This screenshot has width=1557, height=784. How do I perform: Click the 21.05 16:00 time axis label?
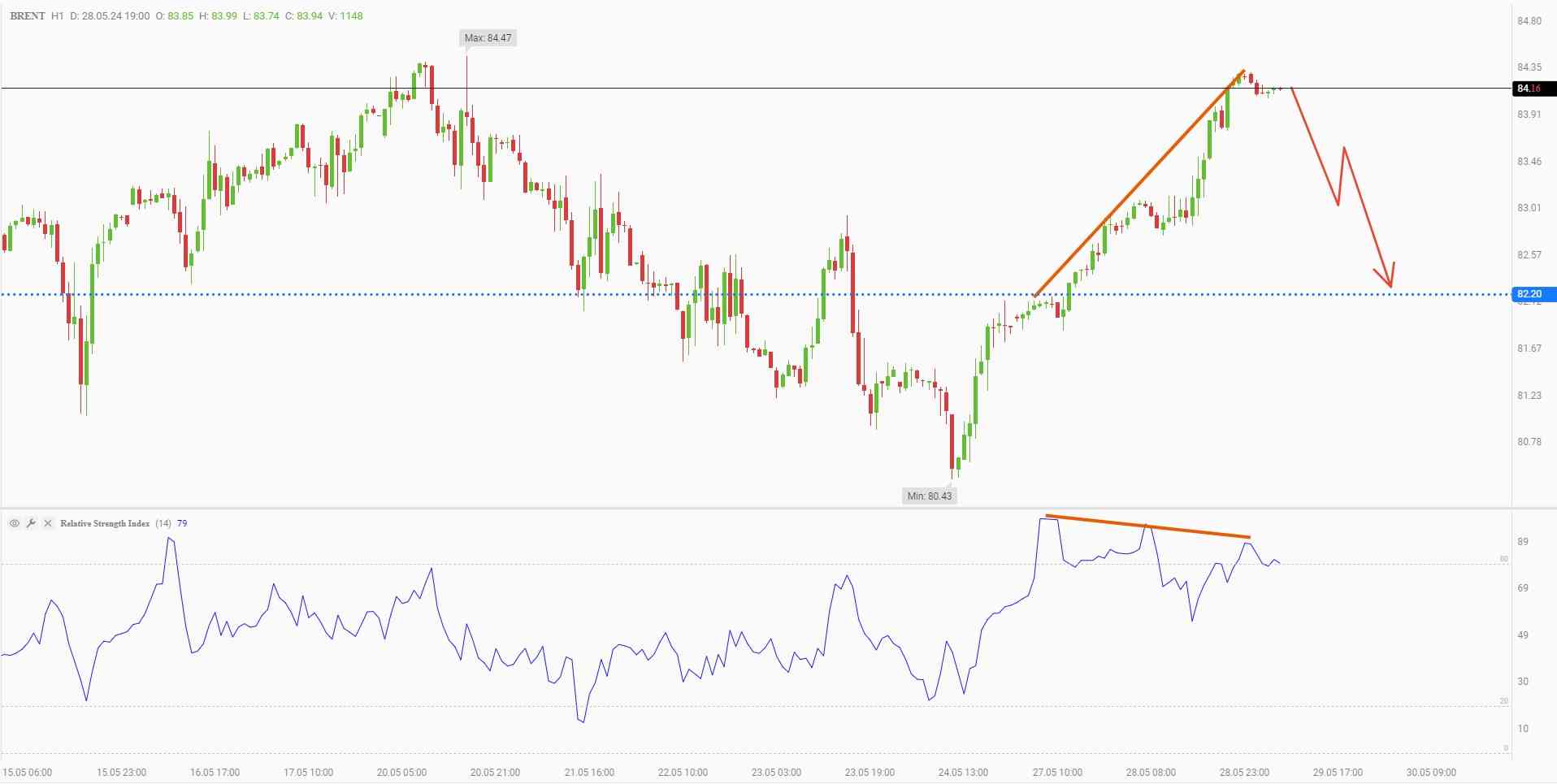click(x=589, y=773)
